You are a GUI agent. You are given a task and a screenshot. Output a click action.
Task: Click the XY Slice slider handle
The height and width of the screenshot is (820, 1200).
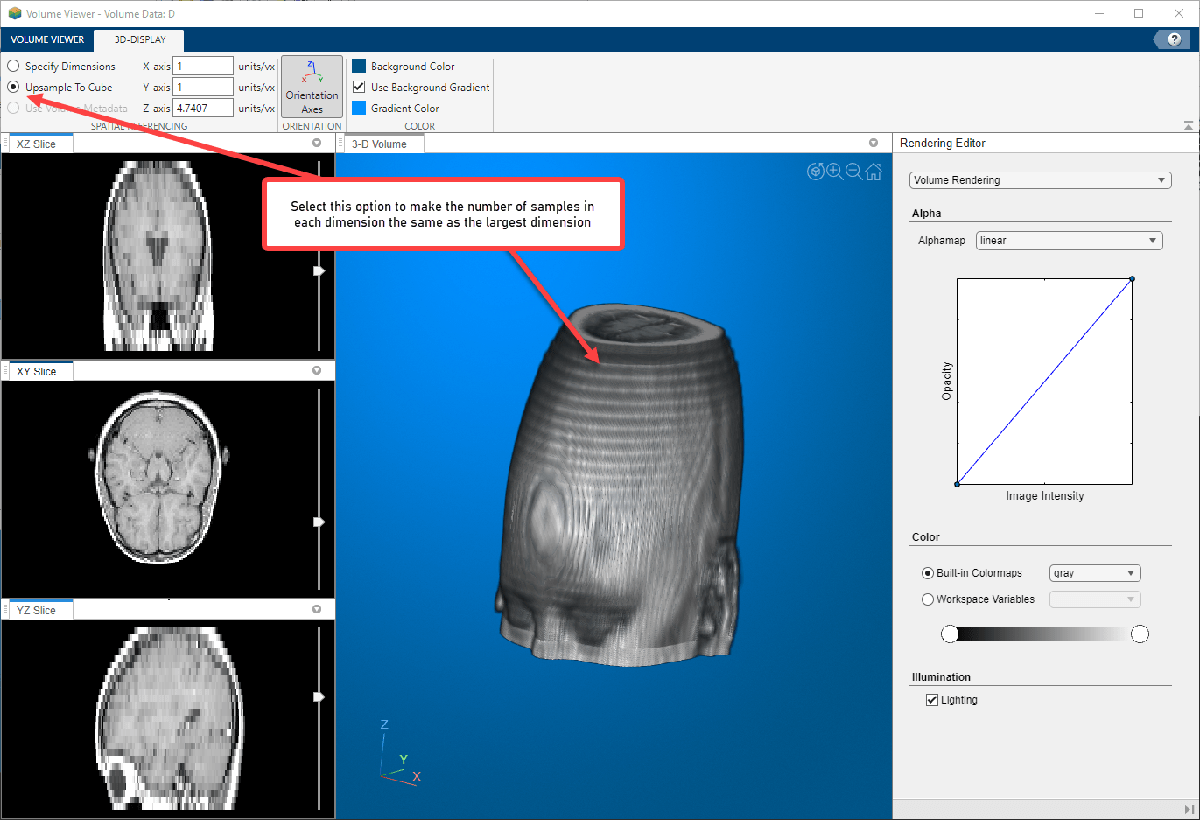click(x=320, y=522)
